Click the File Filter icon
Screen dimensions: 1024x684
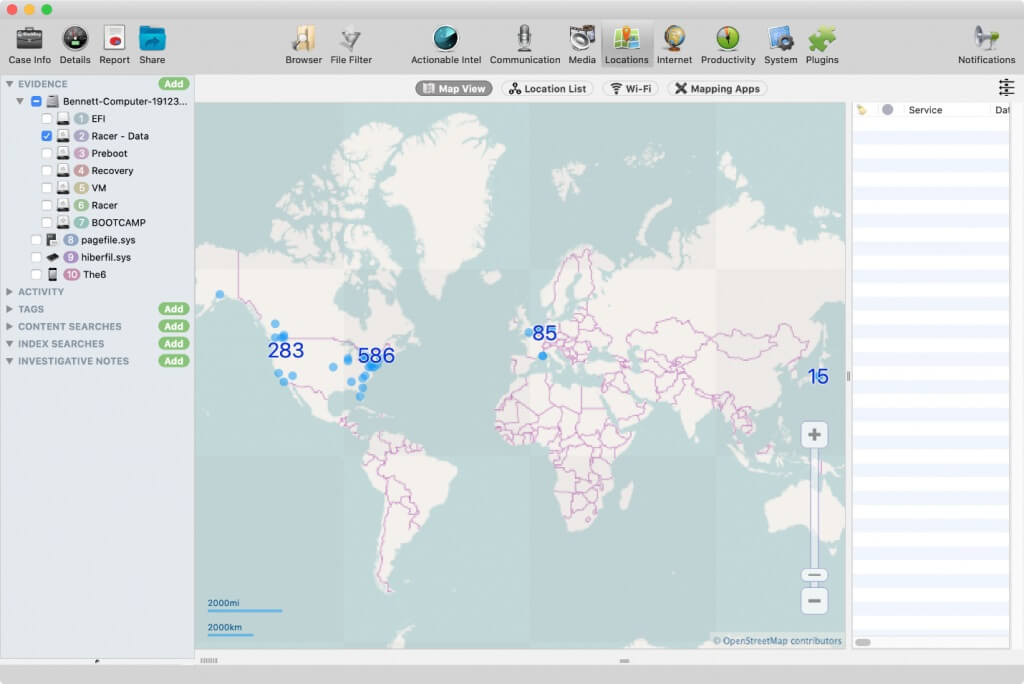point(351,40)
